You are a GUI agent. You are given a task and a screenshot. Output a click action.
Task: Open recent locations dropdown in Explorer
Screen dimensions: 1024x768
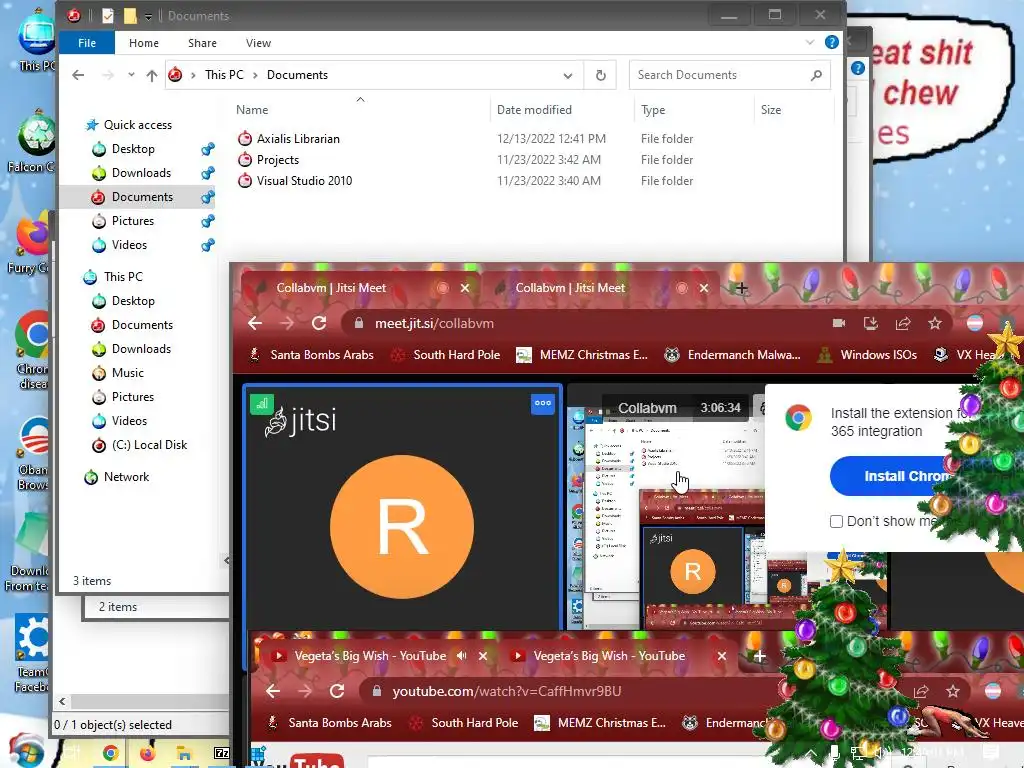pos(131,75)
